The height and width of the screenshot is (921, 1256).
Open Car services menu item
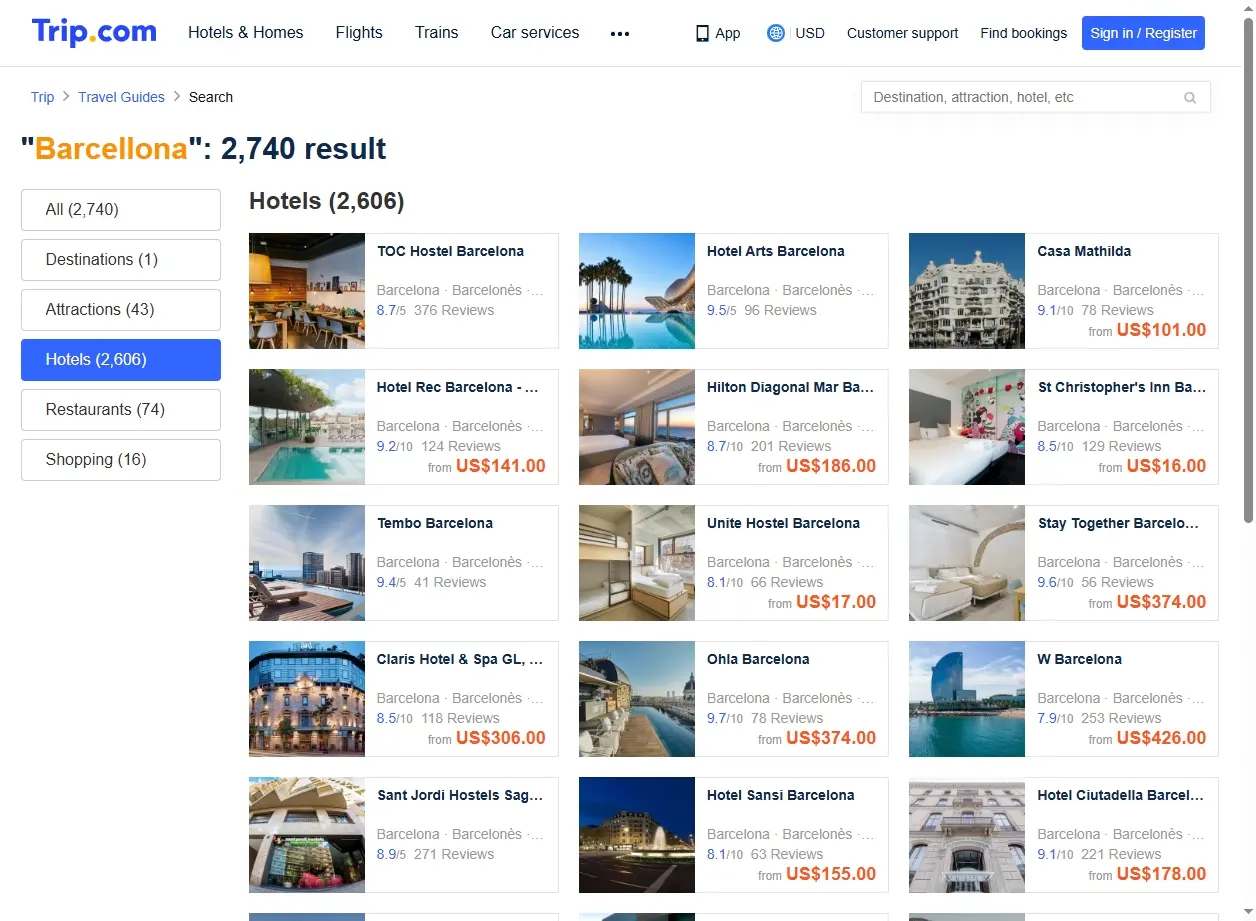click(535, 32)
